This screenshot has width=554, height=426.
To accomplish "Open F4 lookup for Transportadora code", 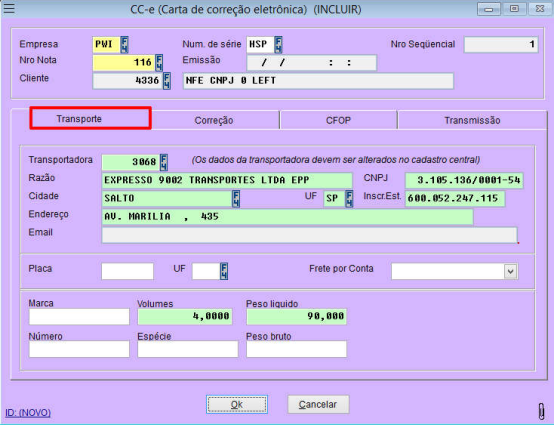I will coord(164,162).
